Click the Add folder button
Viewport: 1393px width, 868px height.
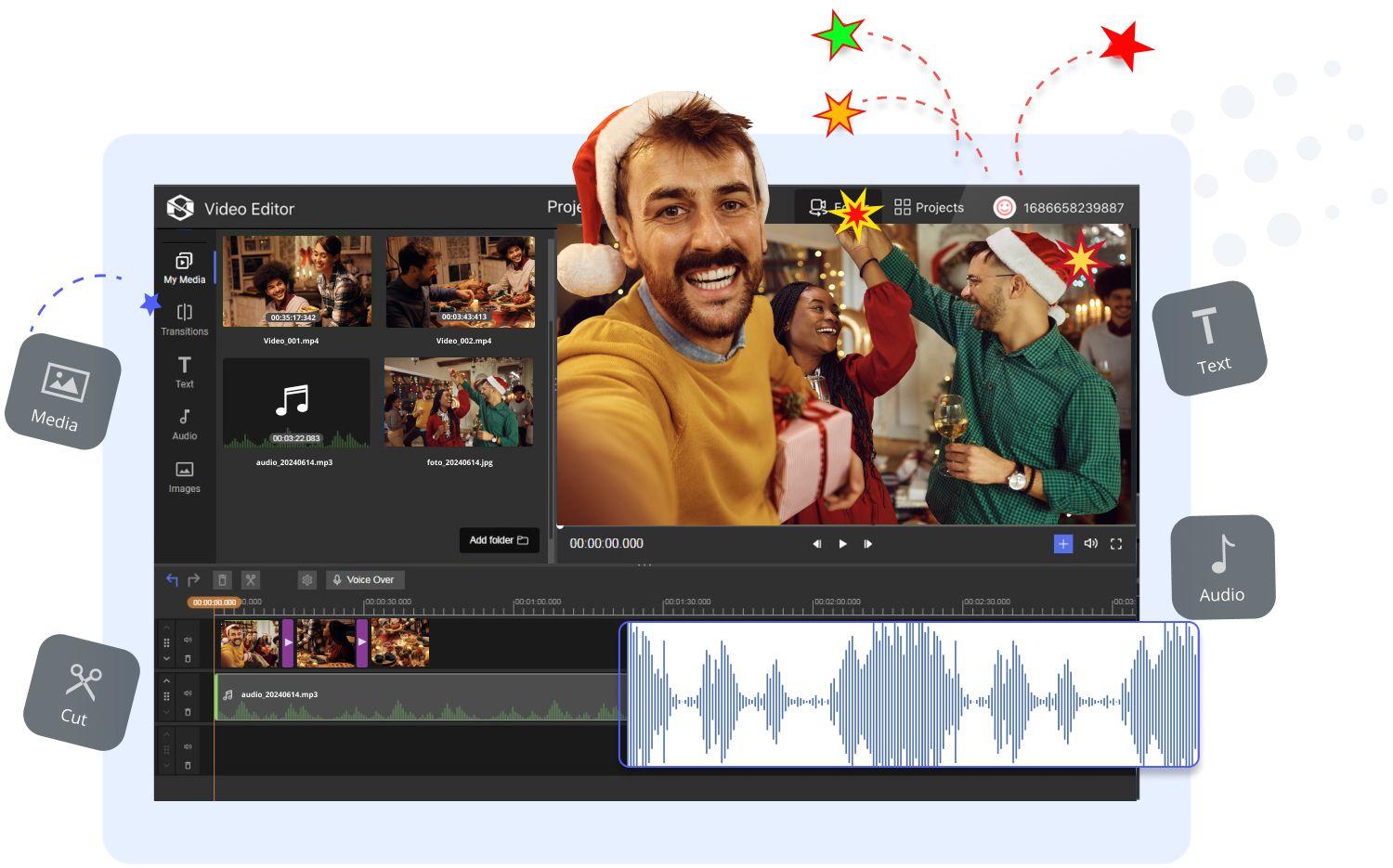[499, 540]
